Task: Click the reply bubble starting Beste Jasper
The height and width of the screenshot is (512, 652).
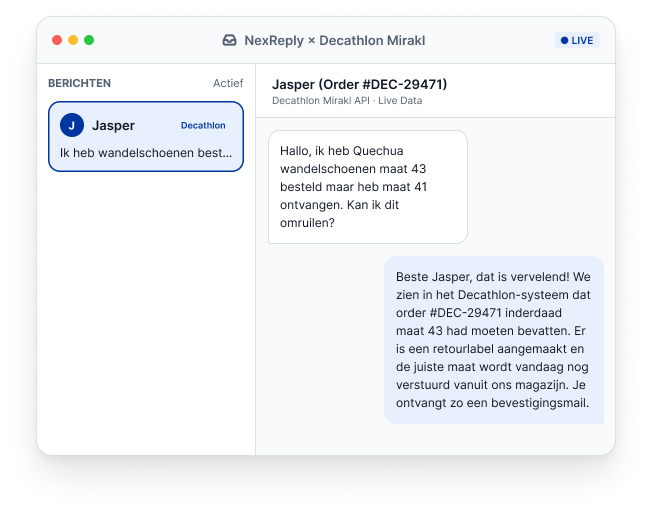Action: coord(494,340)
